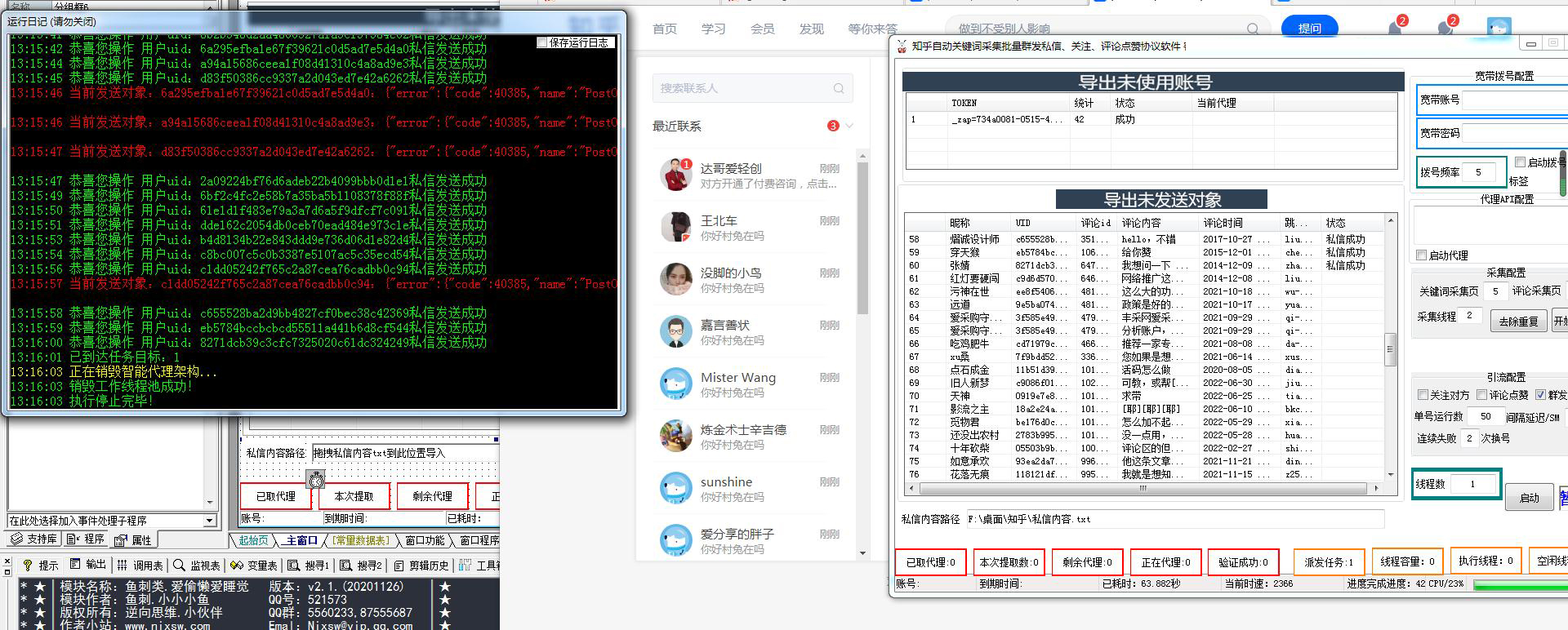Switch to the 起始页 tab
The height and width of the screenshot is (630, 1568).
coord(253,540)
